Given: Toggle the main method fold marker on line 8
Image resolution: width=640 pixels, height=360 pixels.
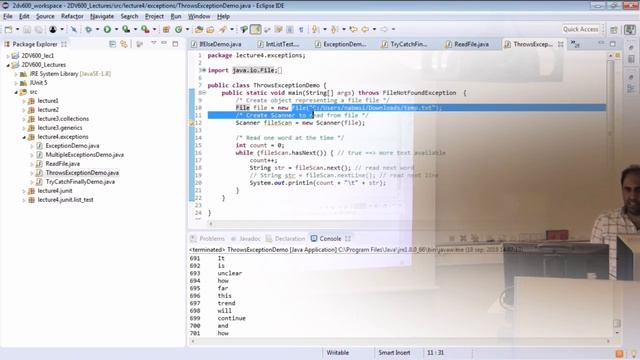Looking at the screenshot, I should click(204, 93).
